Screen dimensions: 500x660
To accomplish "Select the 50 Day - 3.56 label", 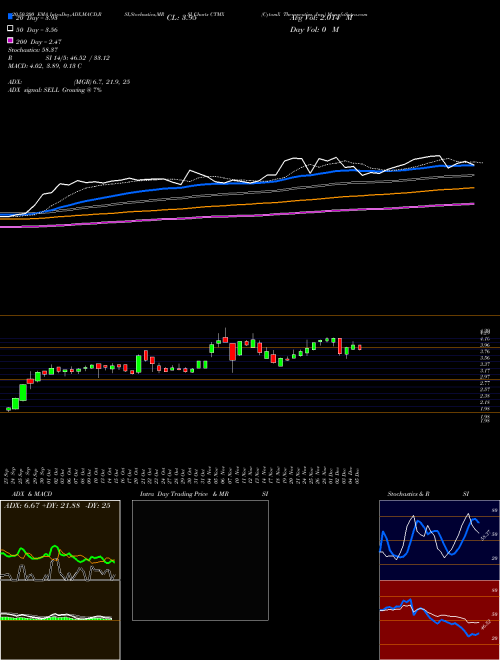I will point(37,30).
